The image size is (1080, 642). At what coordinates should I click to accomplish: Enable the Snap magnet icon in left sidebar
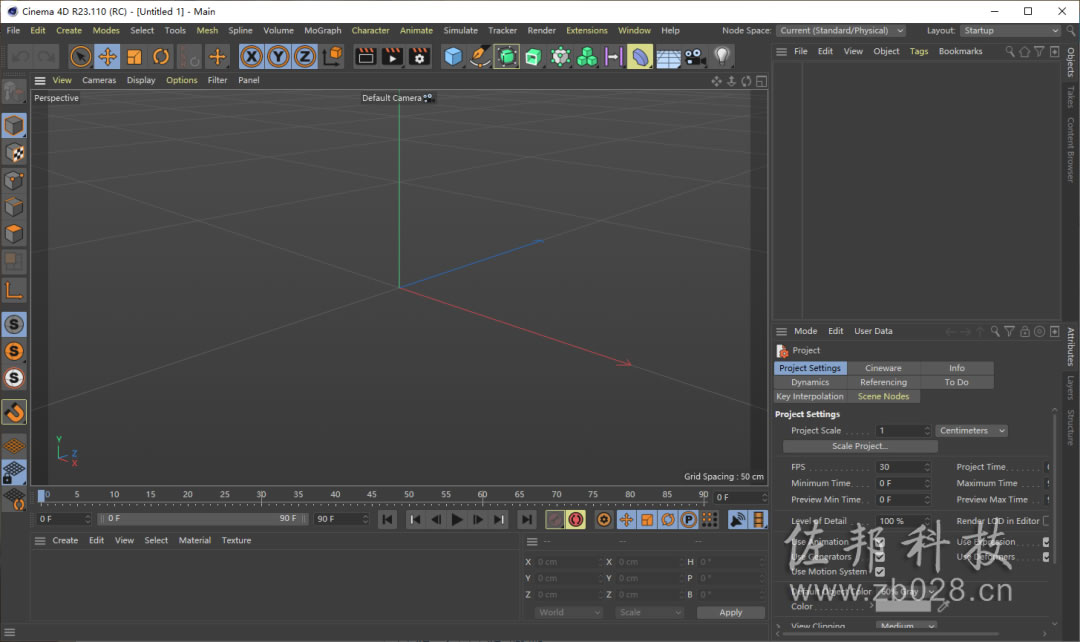[x=14, y=413]
